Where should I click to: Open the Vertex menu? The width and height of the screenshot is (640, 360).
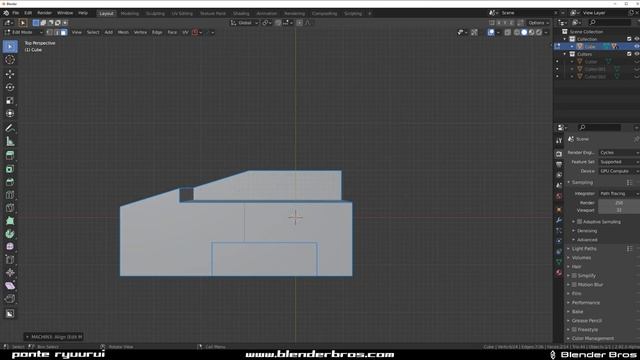pos(140,32)
